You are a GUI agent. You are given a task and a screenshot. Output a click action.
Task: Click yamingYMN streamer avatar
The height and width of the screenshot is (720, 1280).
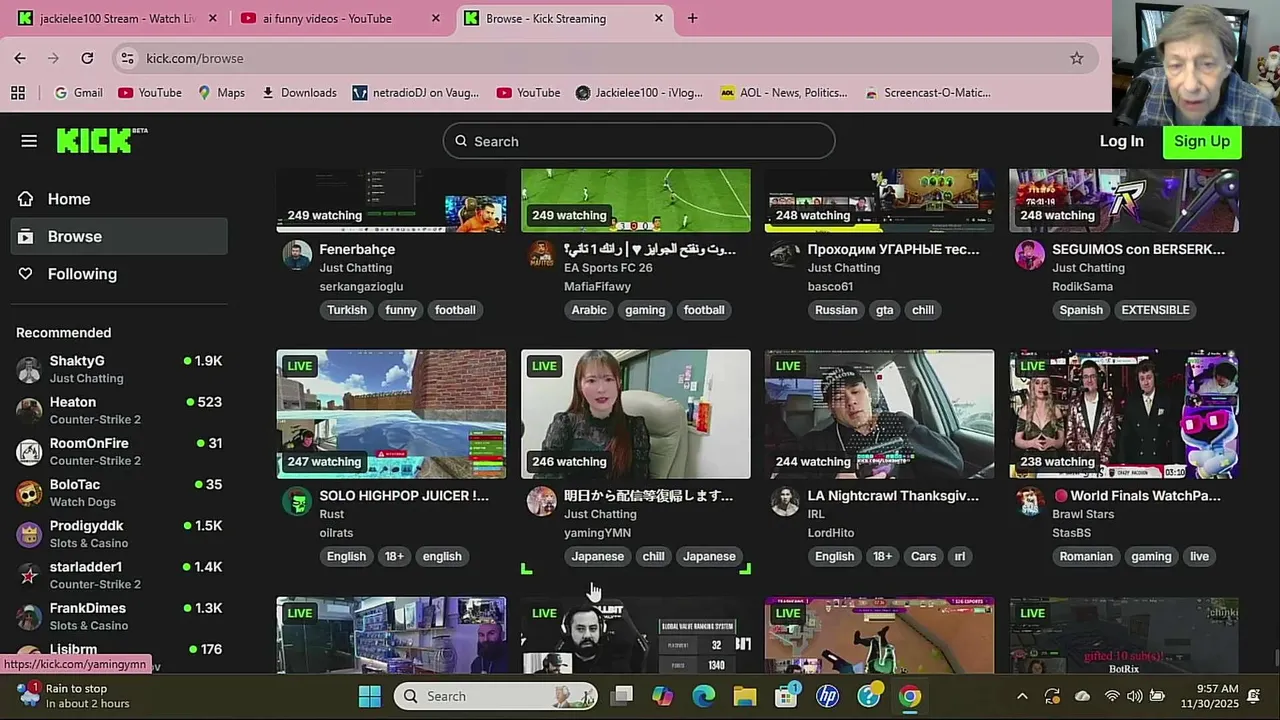point(541,501)
